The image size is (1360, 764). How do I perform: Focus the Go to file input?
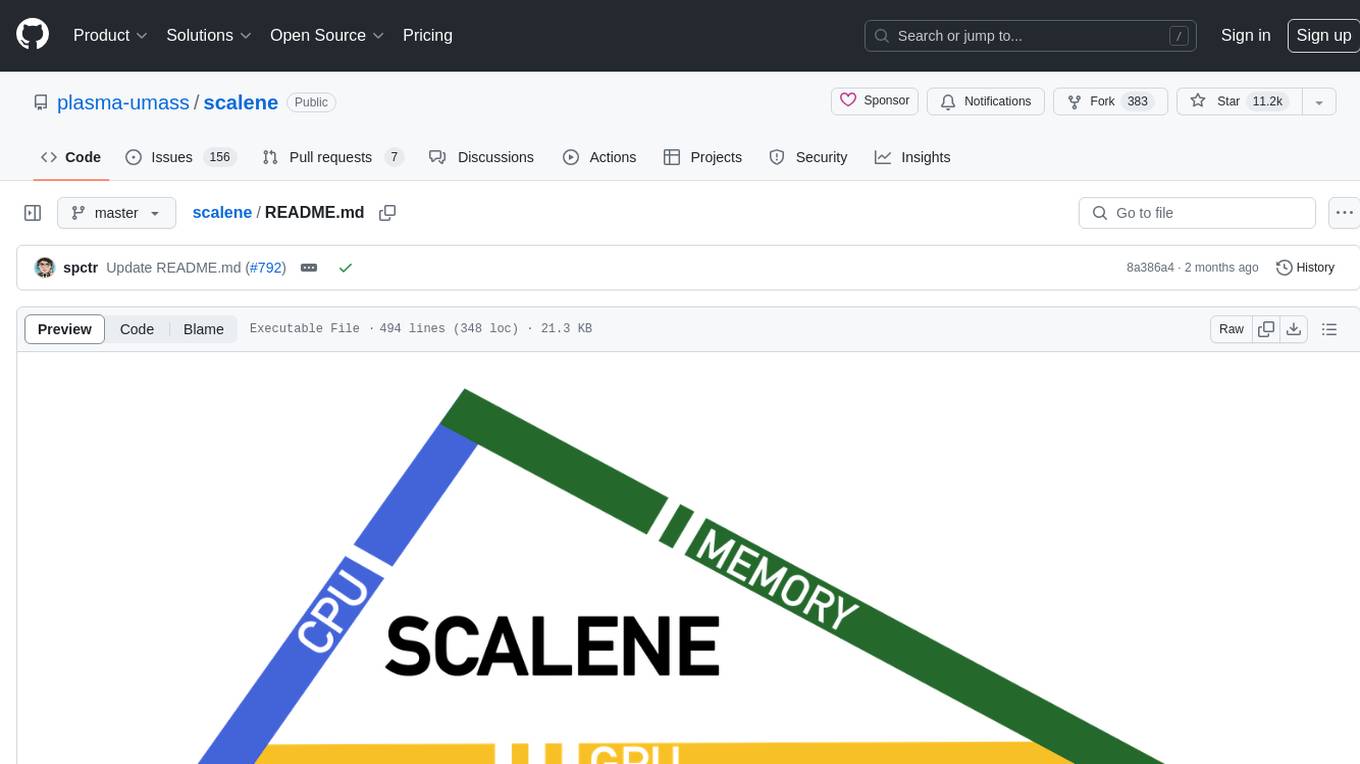click(x=1197, y=213)
